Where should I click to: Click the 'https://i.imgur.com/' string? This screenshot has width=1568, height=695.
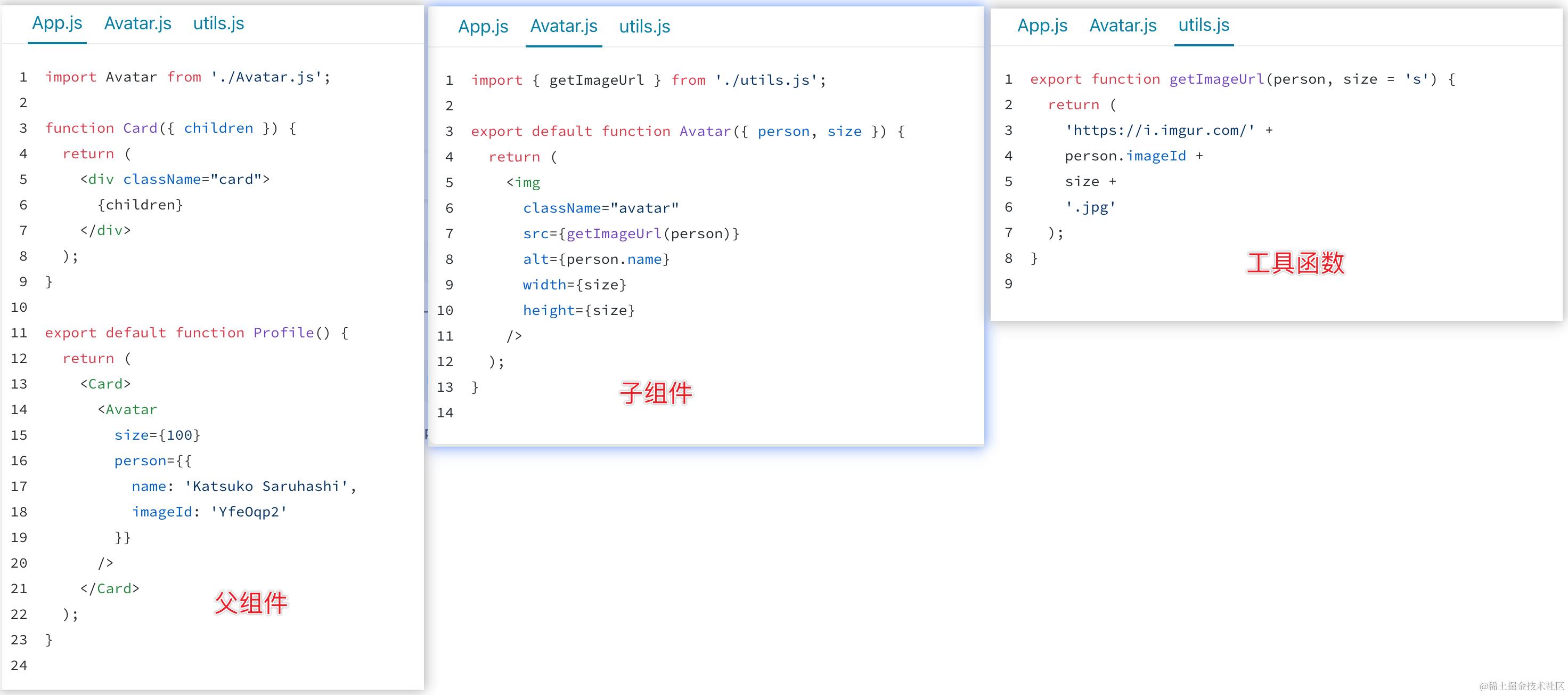(1159, 131)
